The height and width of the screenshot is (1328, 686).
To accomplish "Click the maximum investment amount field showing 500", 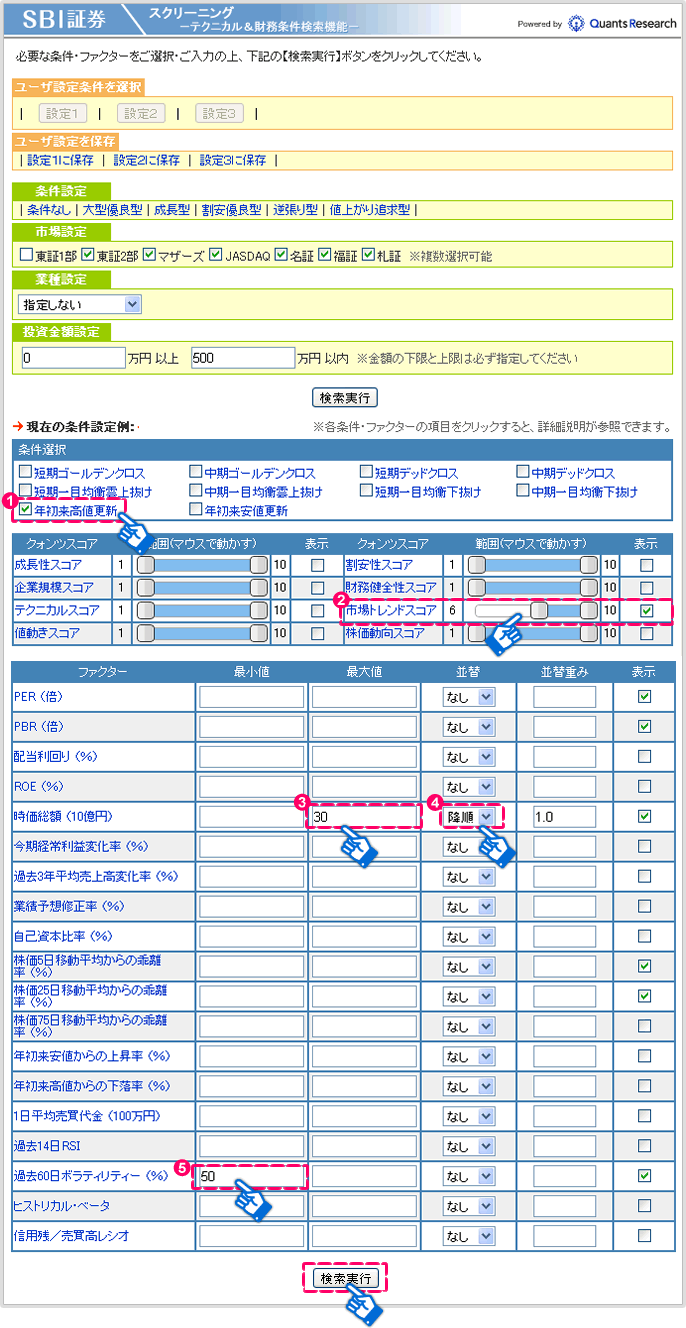I will coord(241,357).
